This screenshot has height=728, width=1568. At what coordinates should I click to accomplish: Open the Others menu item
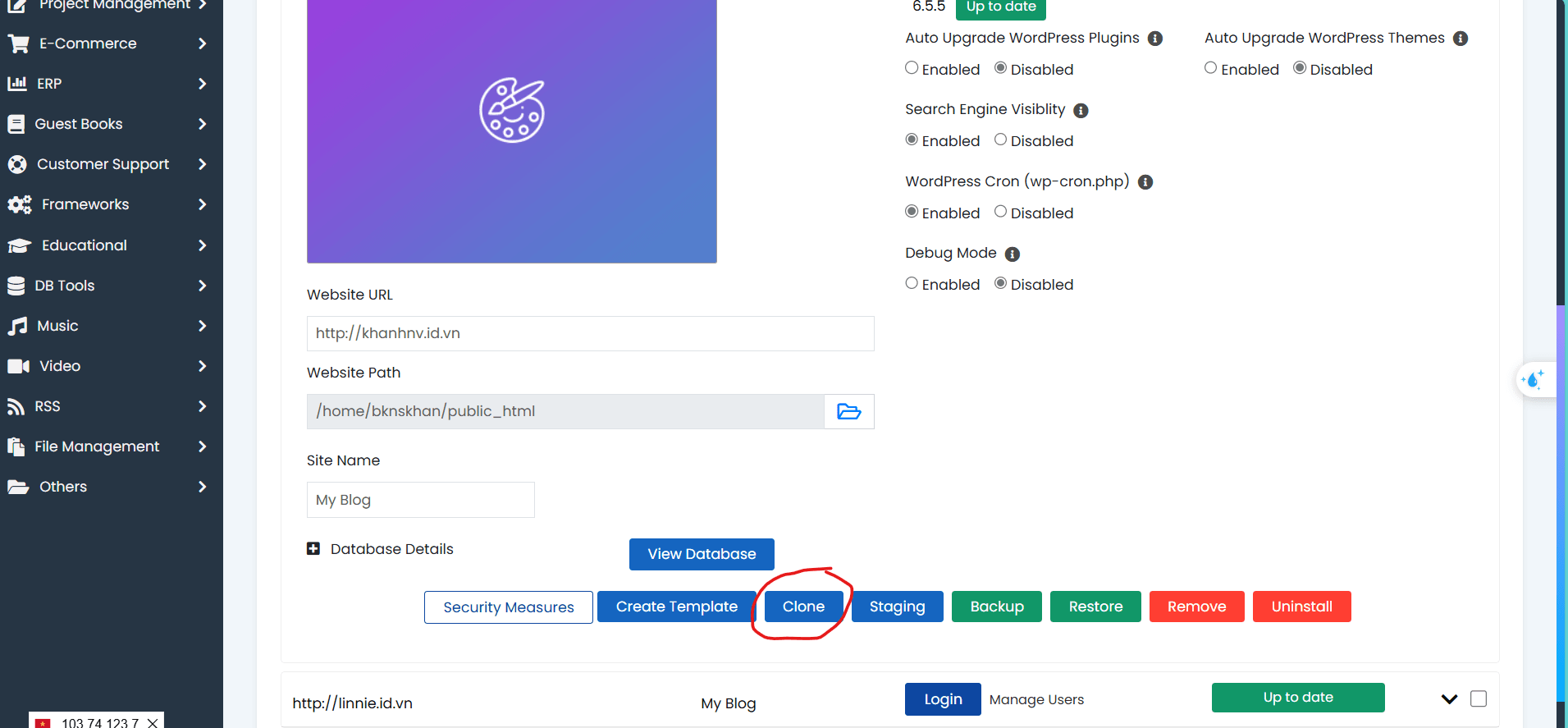coord(112,487)
